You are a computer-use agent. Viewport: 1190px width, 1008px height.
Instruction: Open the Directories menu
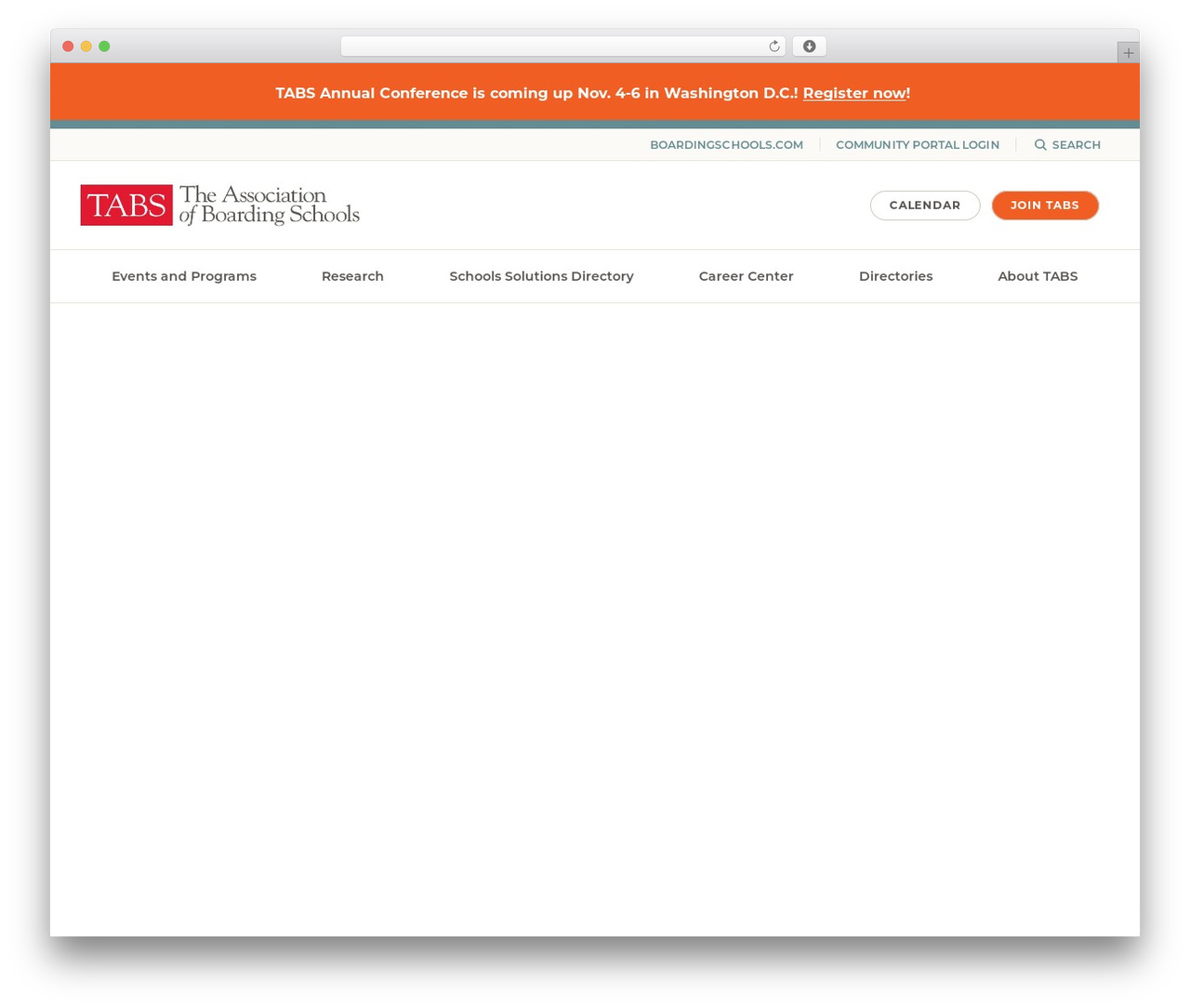coord(895,276)
